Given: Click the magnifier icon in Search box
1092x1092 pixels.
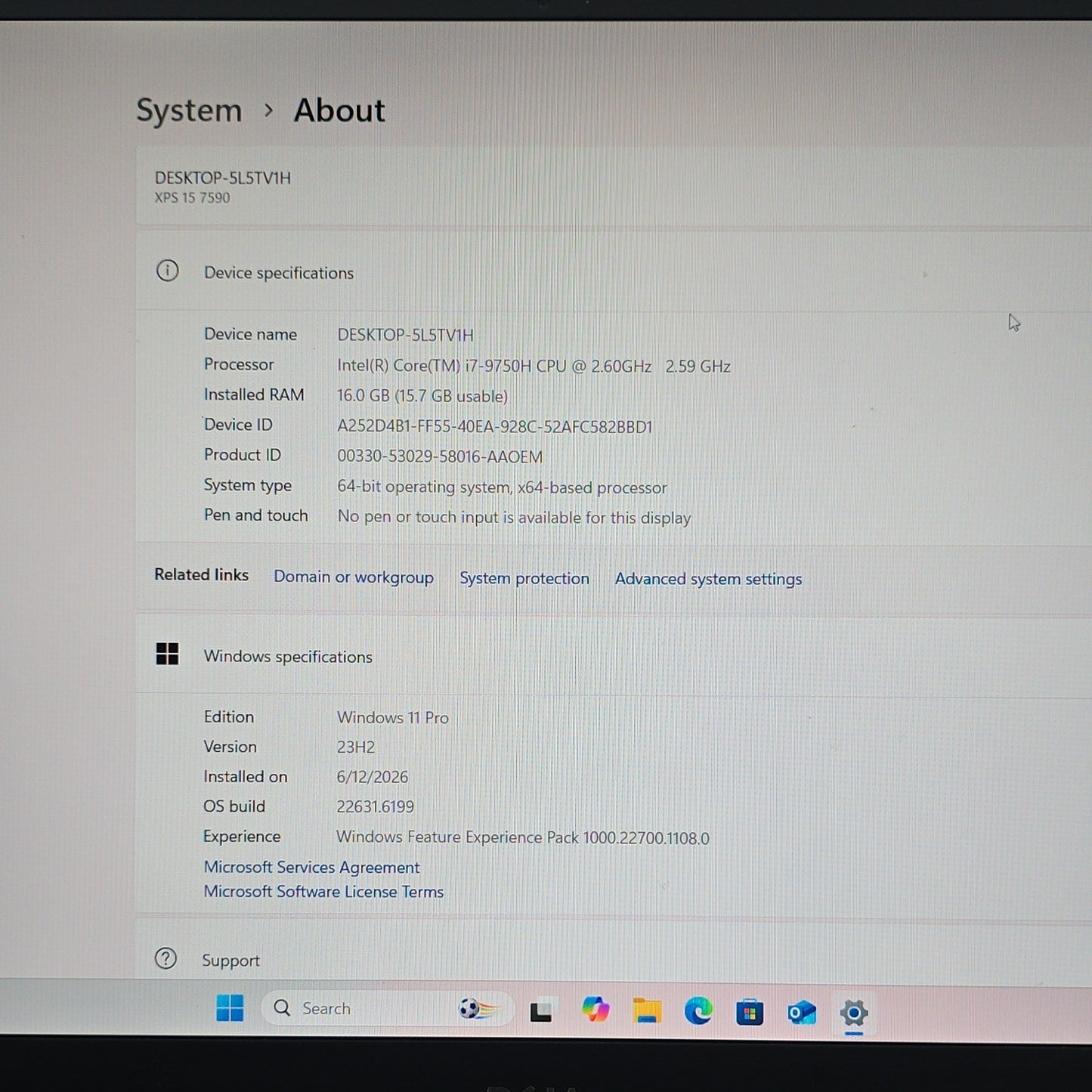Looking at the screenshot, I should coord(282,1008).
